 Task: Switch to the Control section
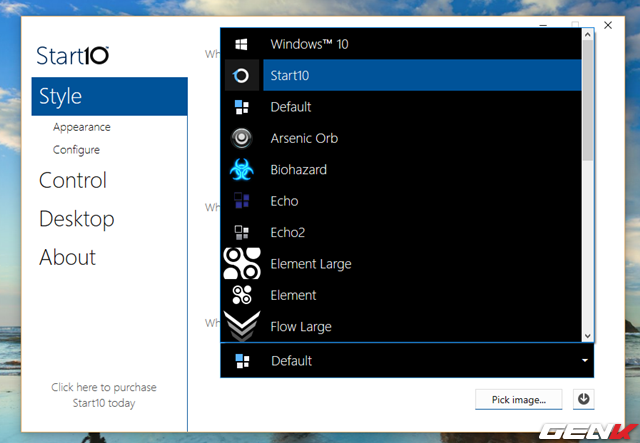pos(73,180)
